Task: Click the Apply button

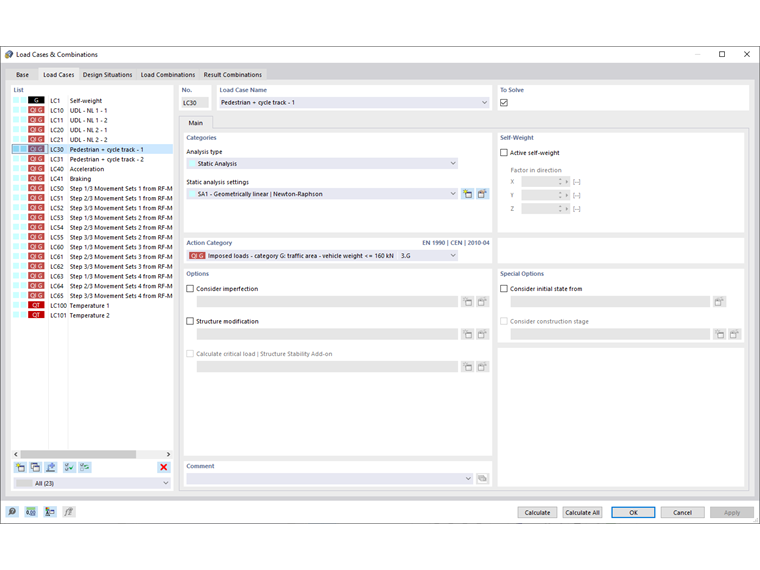Action: (732, 512)
